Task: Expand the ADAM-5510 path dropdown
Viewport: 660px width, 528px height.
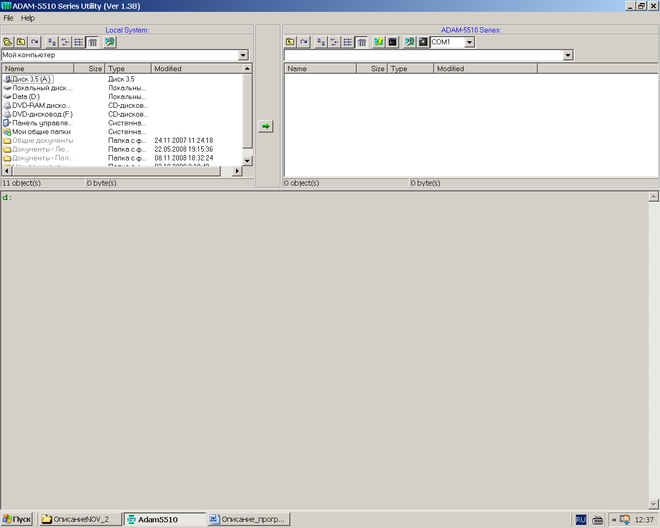Action: 568,55
